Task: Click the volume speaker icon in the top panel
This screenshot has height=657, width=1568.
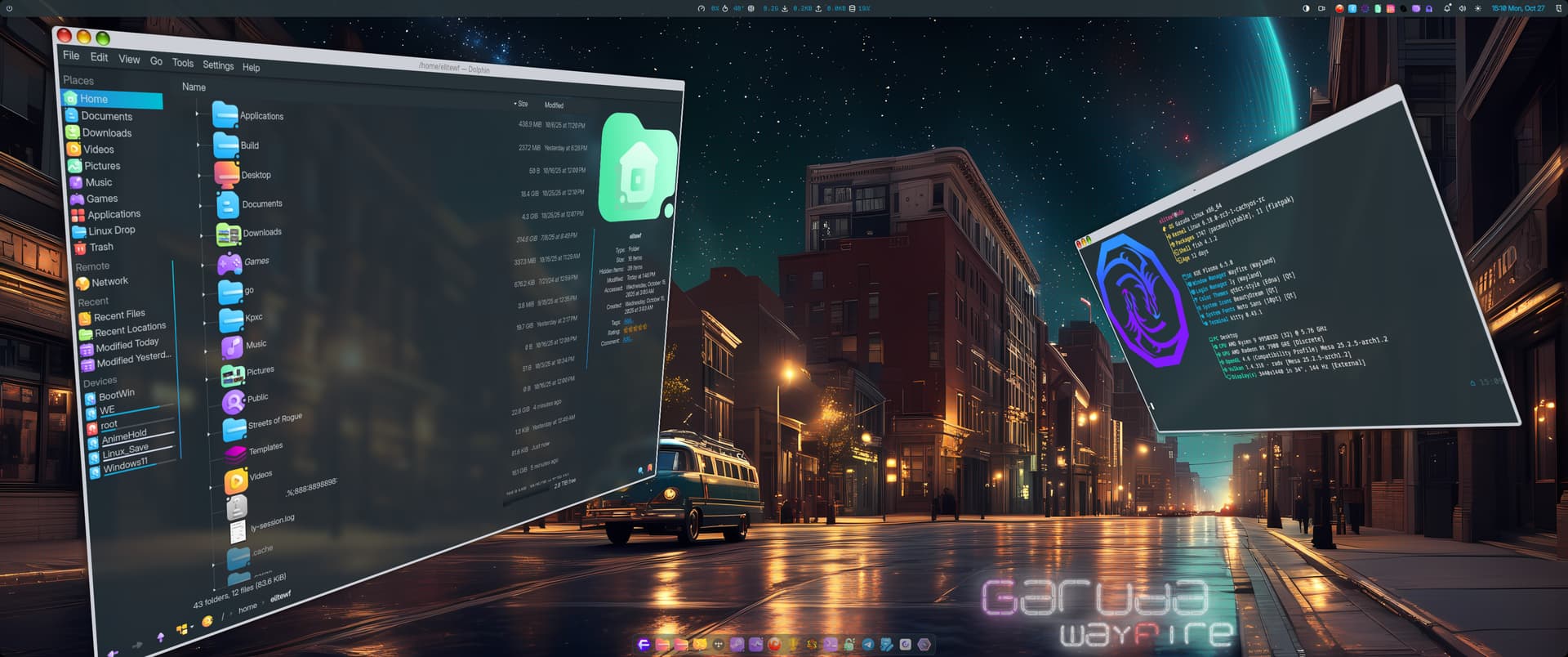Action: coord(1463,8)
